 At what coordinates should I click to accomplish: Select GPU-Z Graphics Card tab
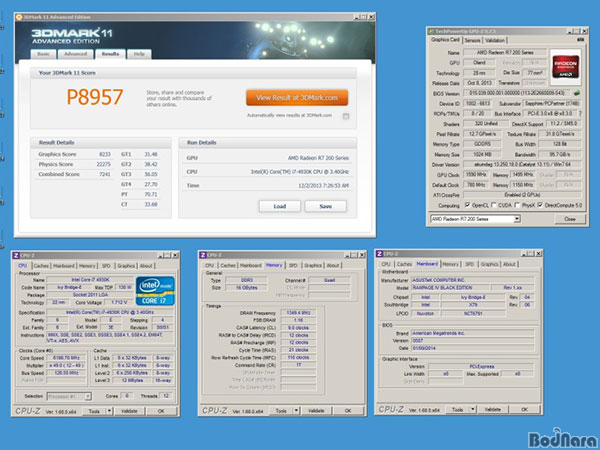445,40
